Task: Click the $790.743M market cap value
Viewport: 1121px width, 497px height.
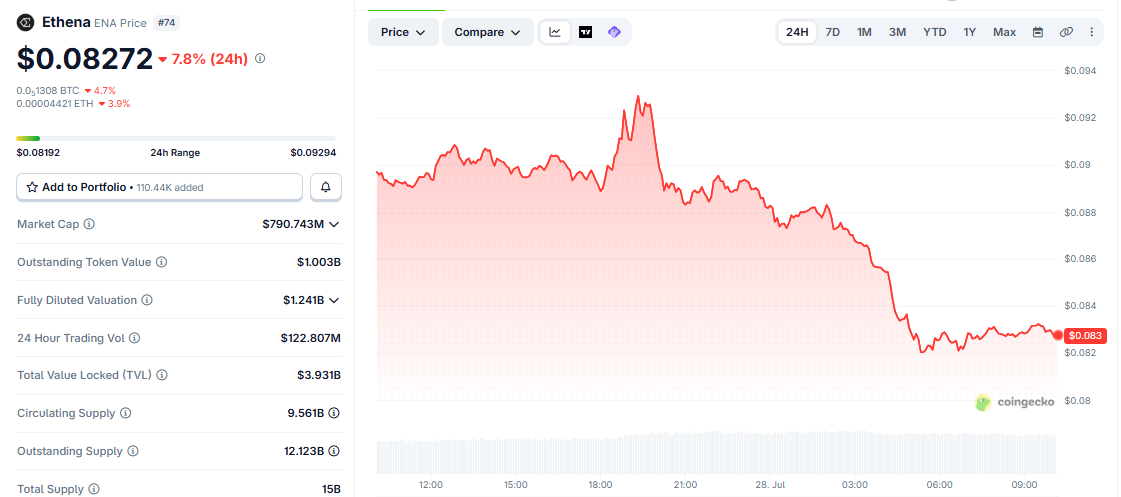Action: click(x=293, y=225)
